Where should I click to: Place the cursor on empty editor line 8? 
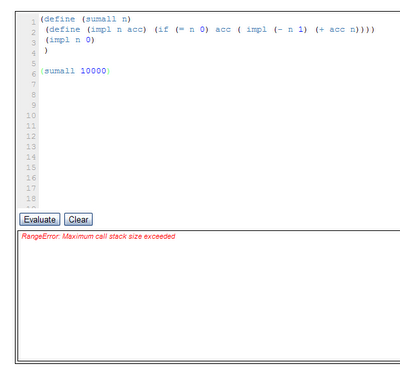point(220,95)
